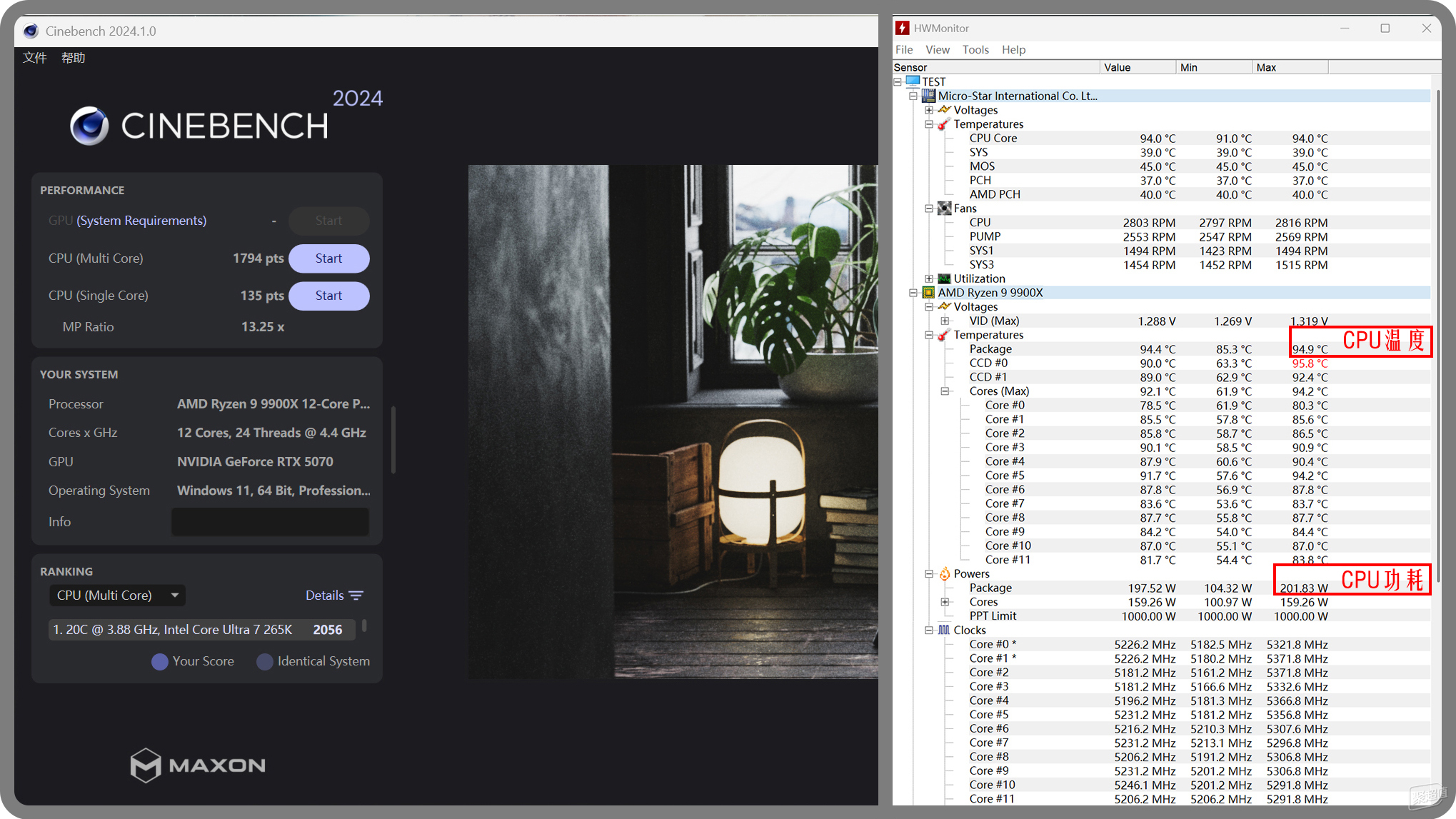This screenshot has height=819, width=1456.
Task: Start the CPU (Multi Core) benchmark
Action: click(x=328, y=258)
